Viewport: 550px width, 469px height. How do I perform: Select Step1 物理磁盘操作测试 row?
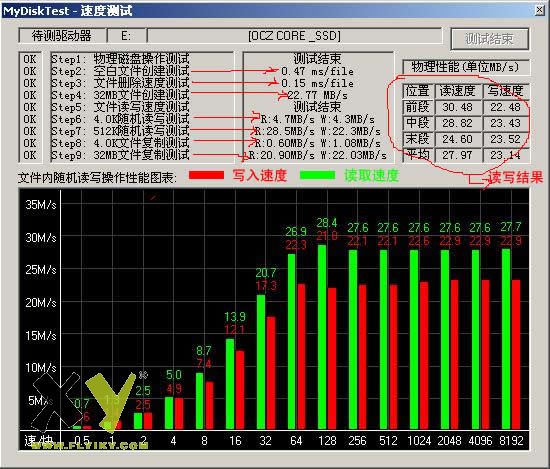(120, 59)
